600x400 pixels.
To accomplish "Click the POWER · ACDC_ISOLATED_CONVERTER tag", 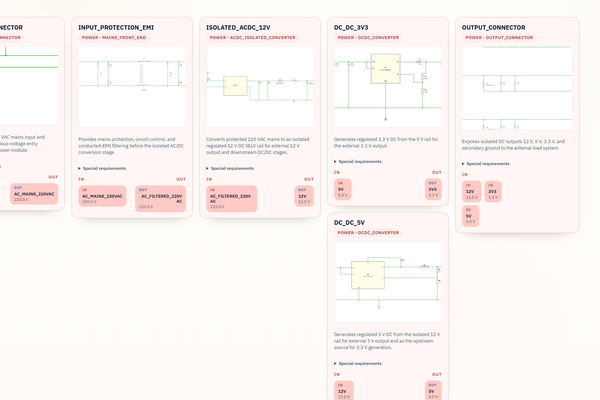I will point(252,38).
